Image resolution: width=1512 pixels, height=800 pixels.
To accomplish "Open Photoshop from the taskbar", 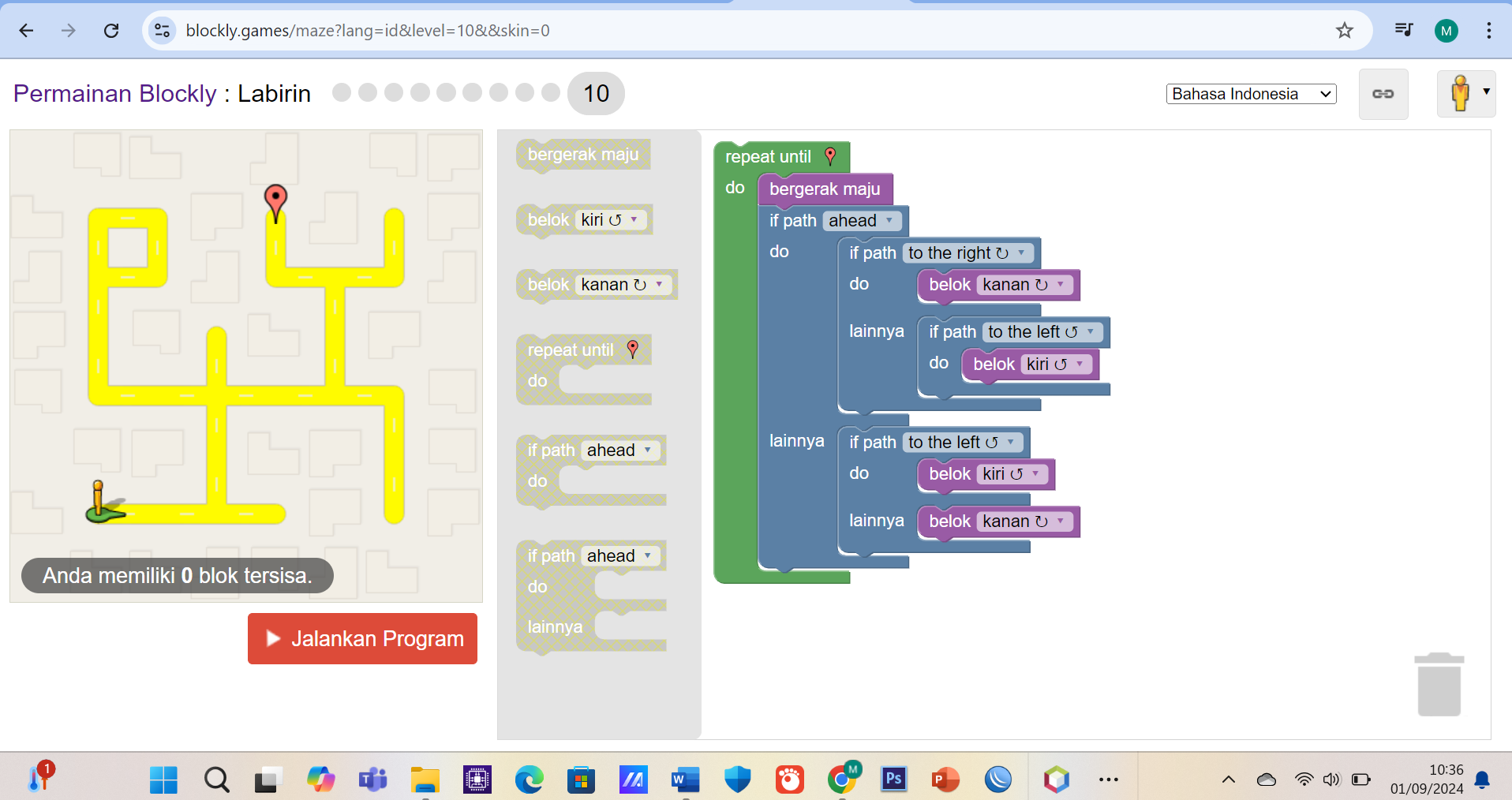I will click(x=893, y=779).
